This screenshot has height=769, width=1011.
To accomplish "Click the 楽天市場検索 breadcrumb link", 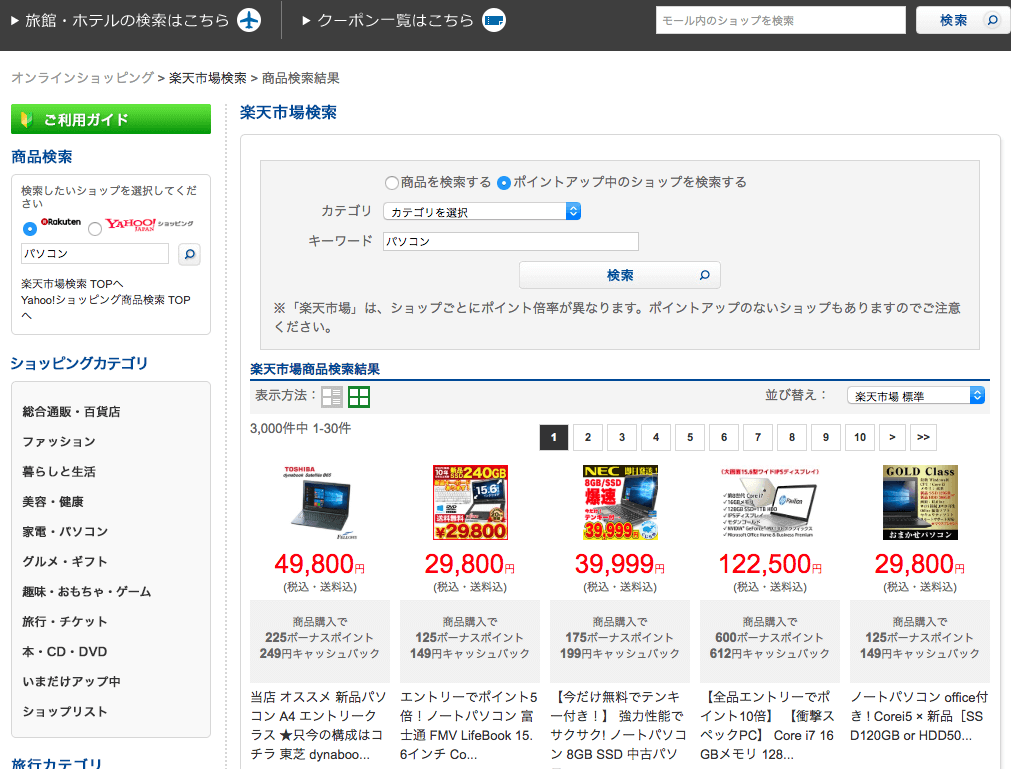I will [208, 78].
